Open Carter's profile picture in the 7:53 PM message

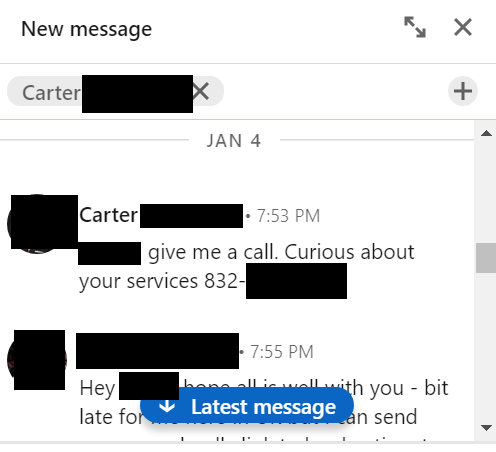click(x=37, y=224)
